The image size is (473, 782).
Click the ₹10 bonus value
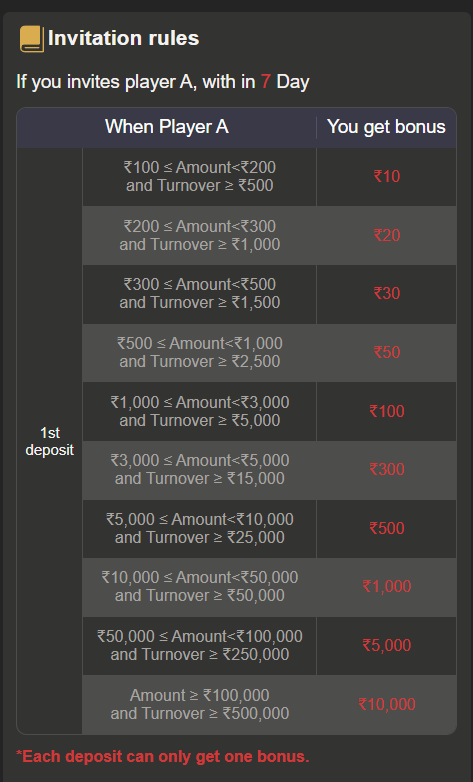(x=387, y=176)
